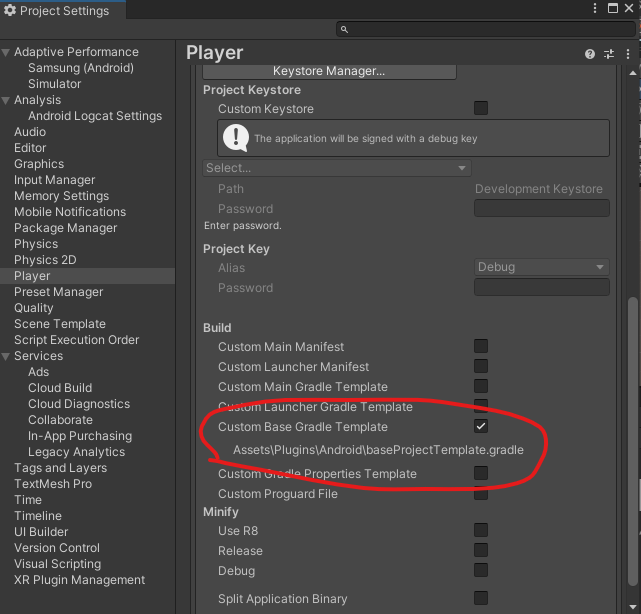
Task: Focus the settings search field
Action: 486,29
